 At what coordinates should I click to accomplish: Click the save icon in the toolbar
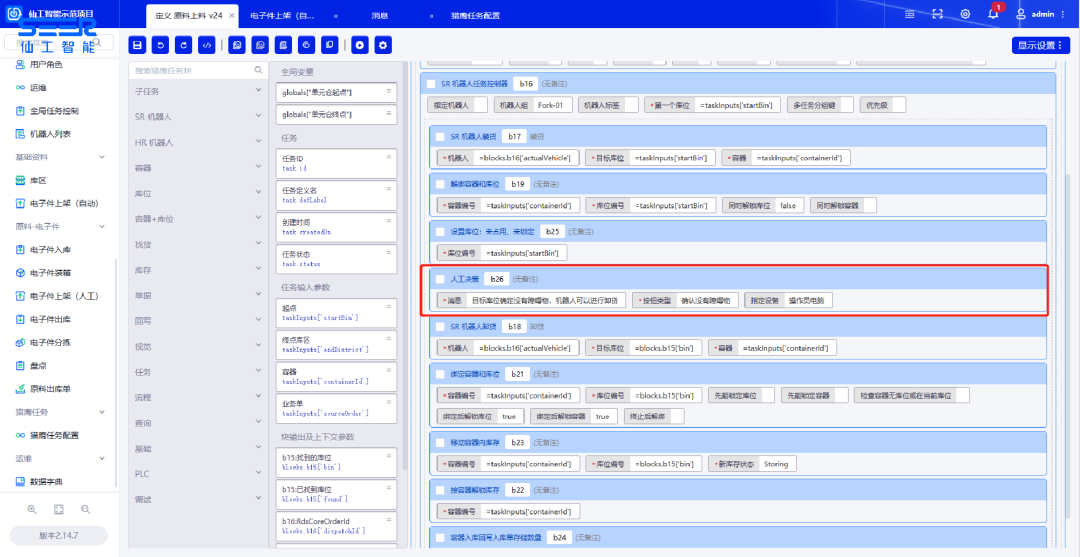click(x=137, y=45)
